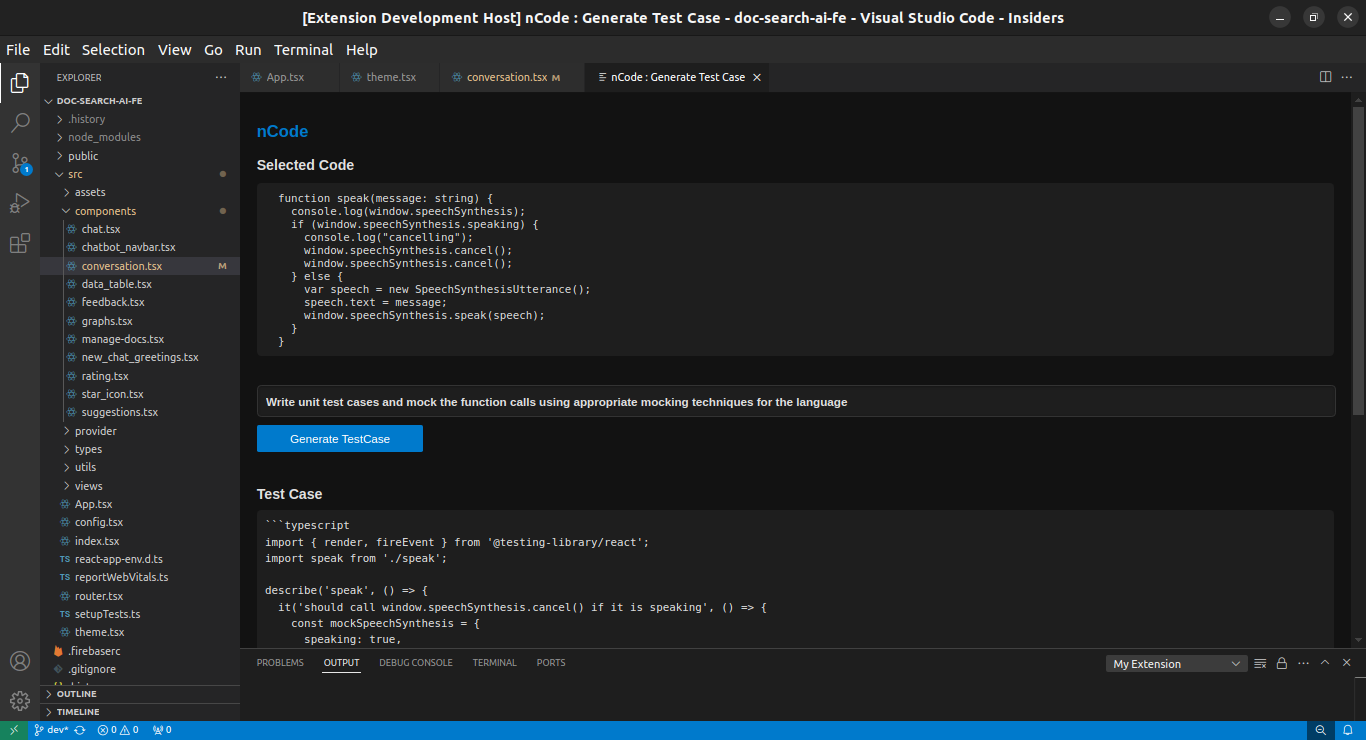Switch to the conversation.tsx editor tab
The height and width of the screenshot is (740, 1366).
click(512, 77)
